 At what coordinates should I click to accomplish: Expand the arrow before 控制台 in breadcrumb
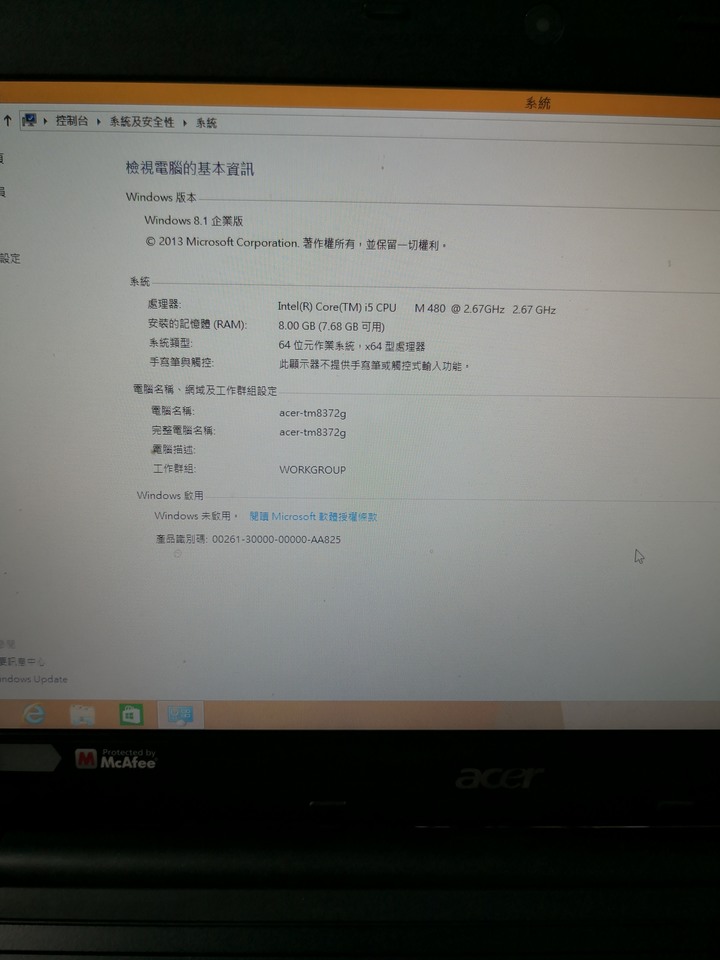(45, 121)
